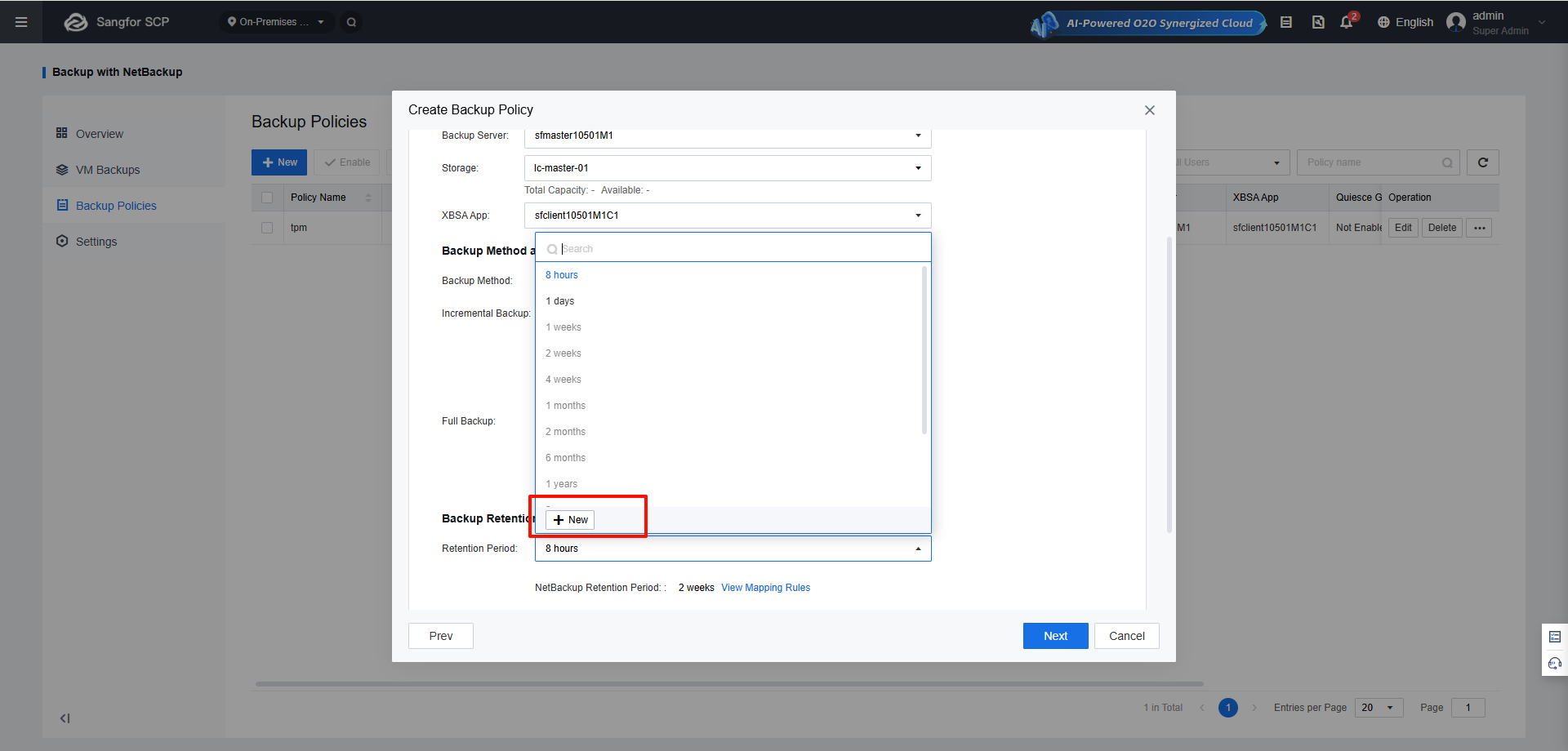Open the log search icon in header
The height and width of the screenshot is (751, 1568).
[x=1318, y=22]
